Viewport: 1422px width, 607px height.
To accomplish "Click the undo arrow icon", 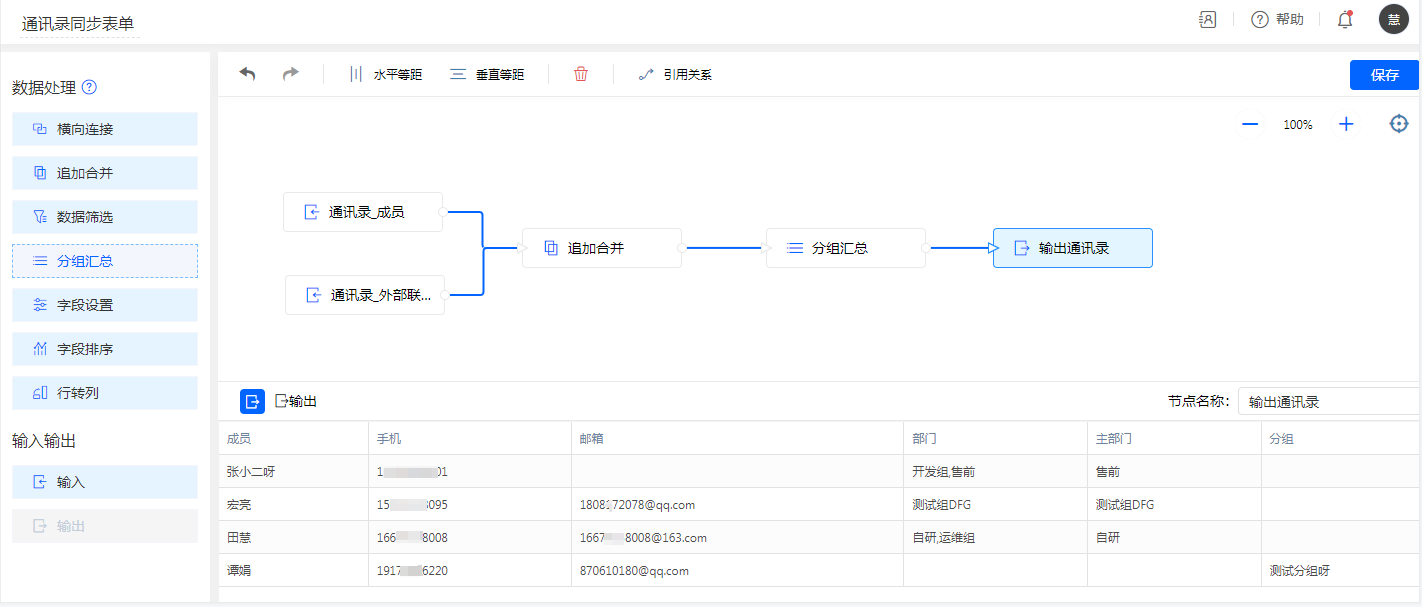I will [x=247, y=74].
